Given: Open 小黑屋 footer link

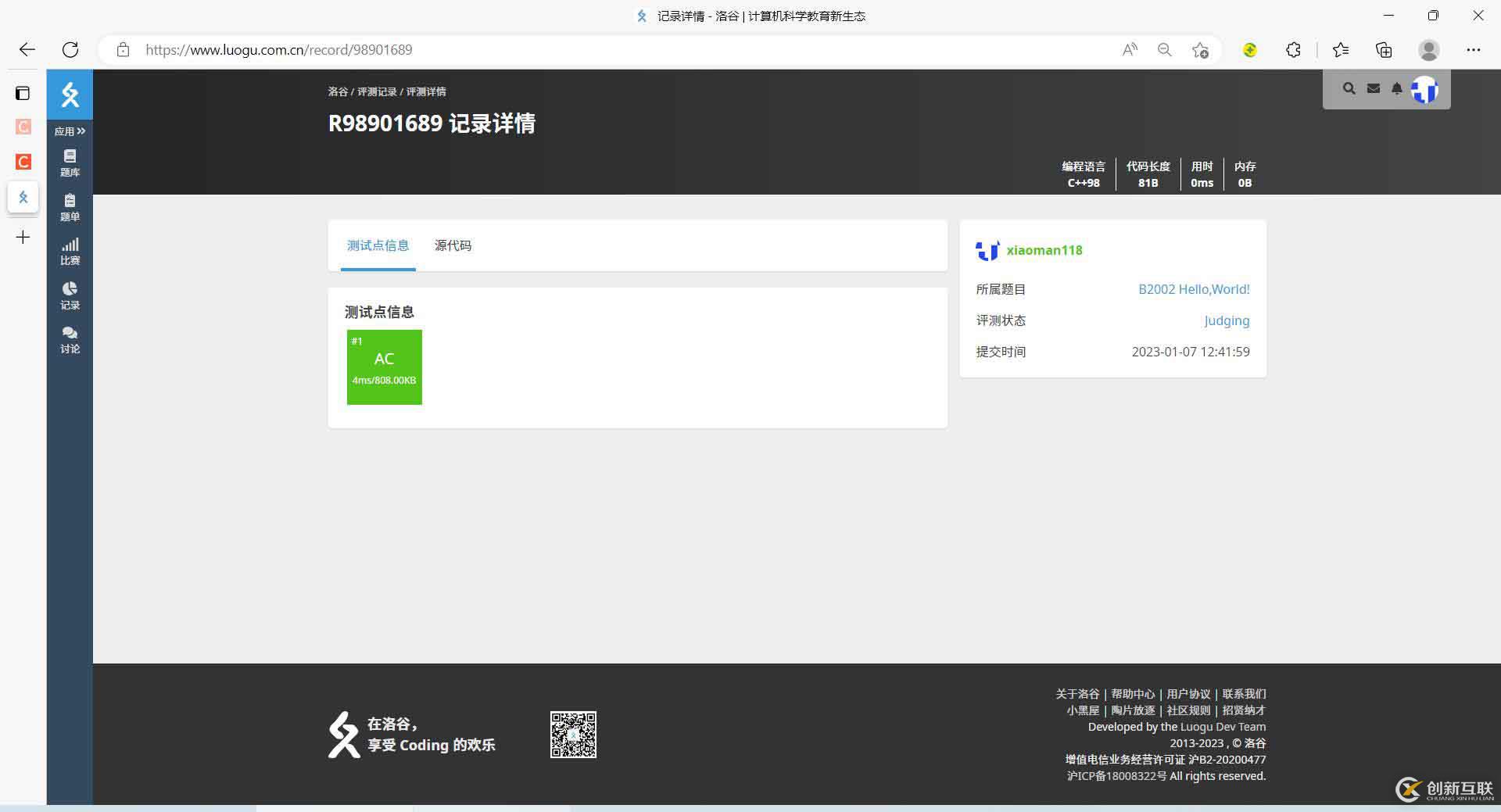Looking at the screenshot, I should point(1083,710).
